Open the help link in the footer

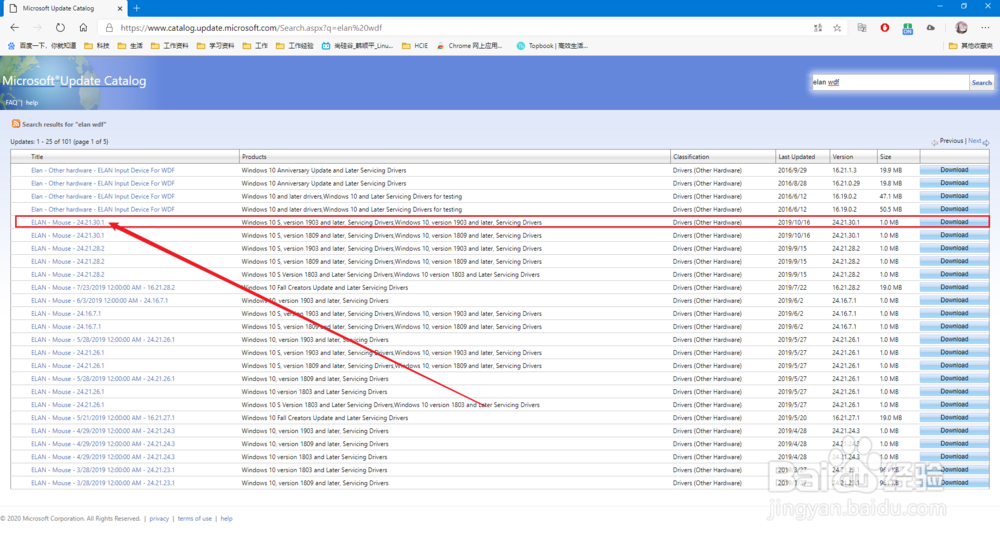226,518
